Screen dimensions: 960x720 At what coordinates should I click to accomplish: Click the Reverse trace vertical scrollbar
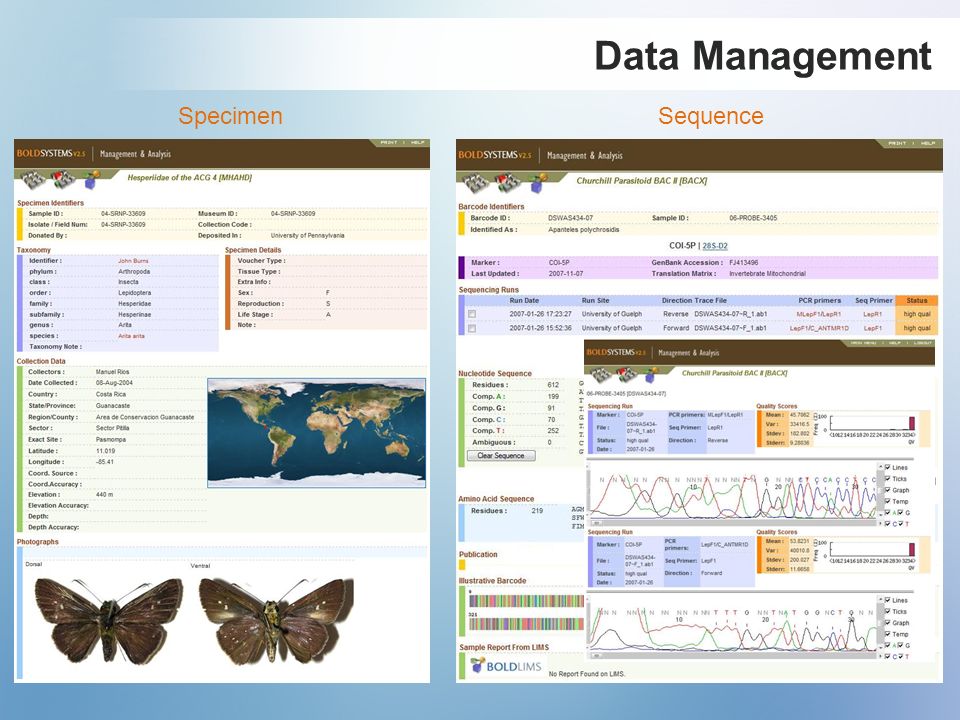880,490
